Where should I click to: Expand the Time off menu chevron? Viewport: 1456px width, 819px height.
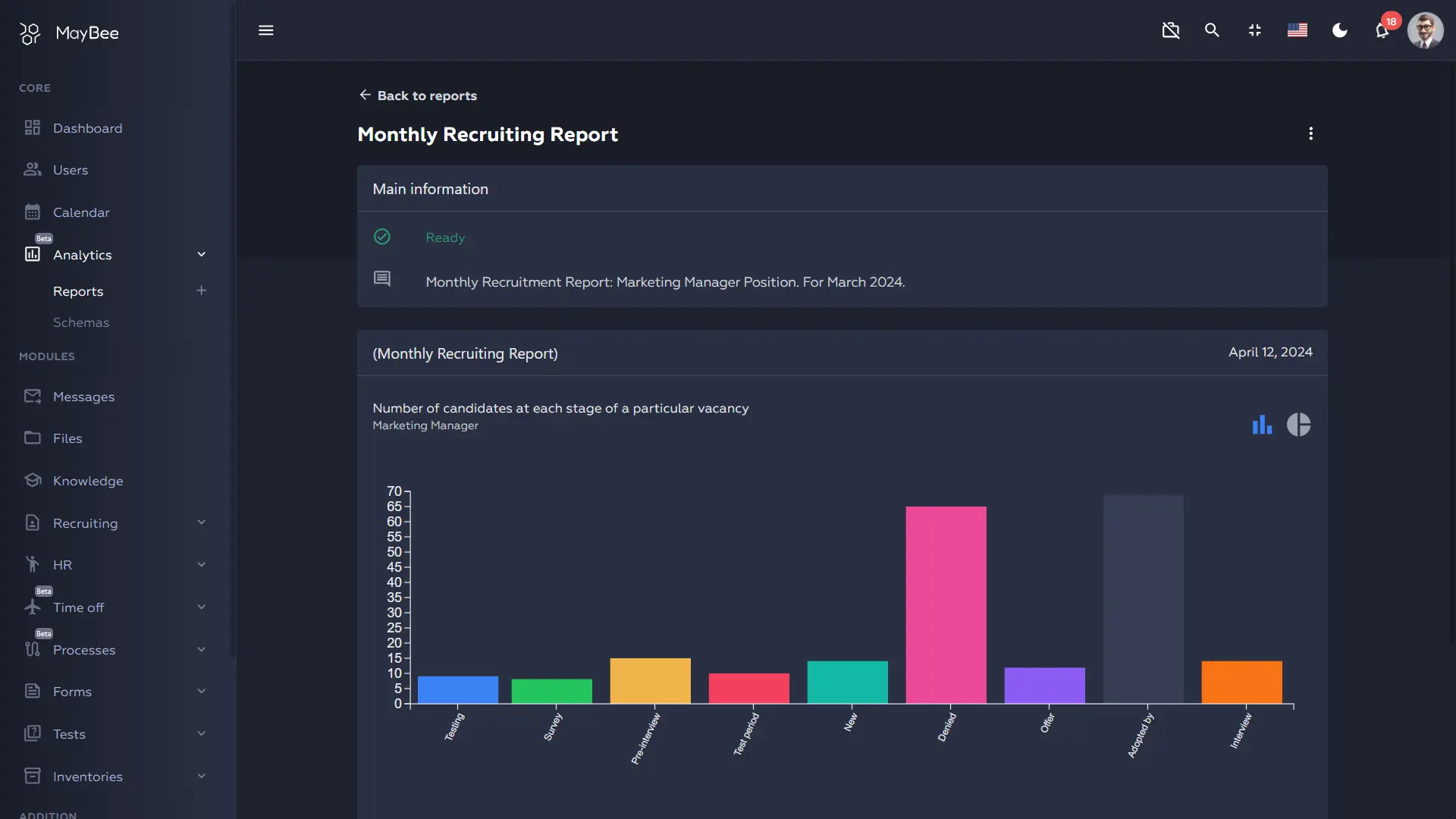[201, 607]
